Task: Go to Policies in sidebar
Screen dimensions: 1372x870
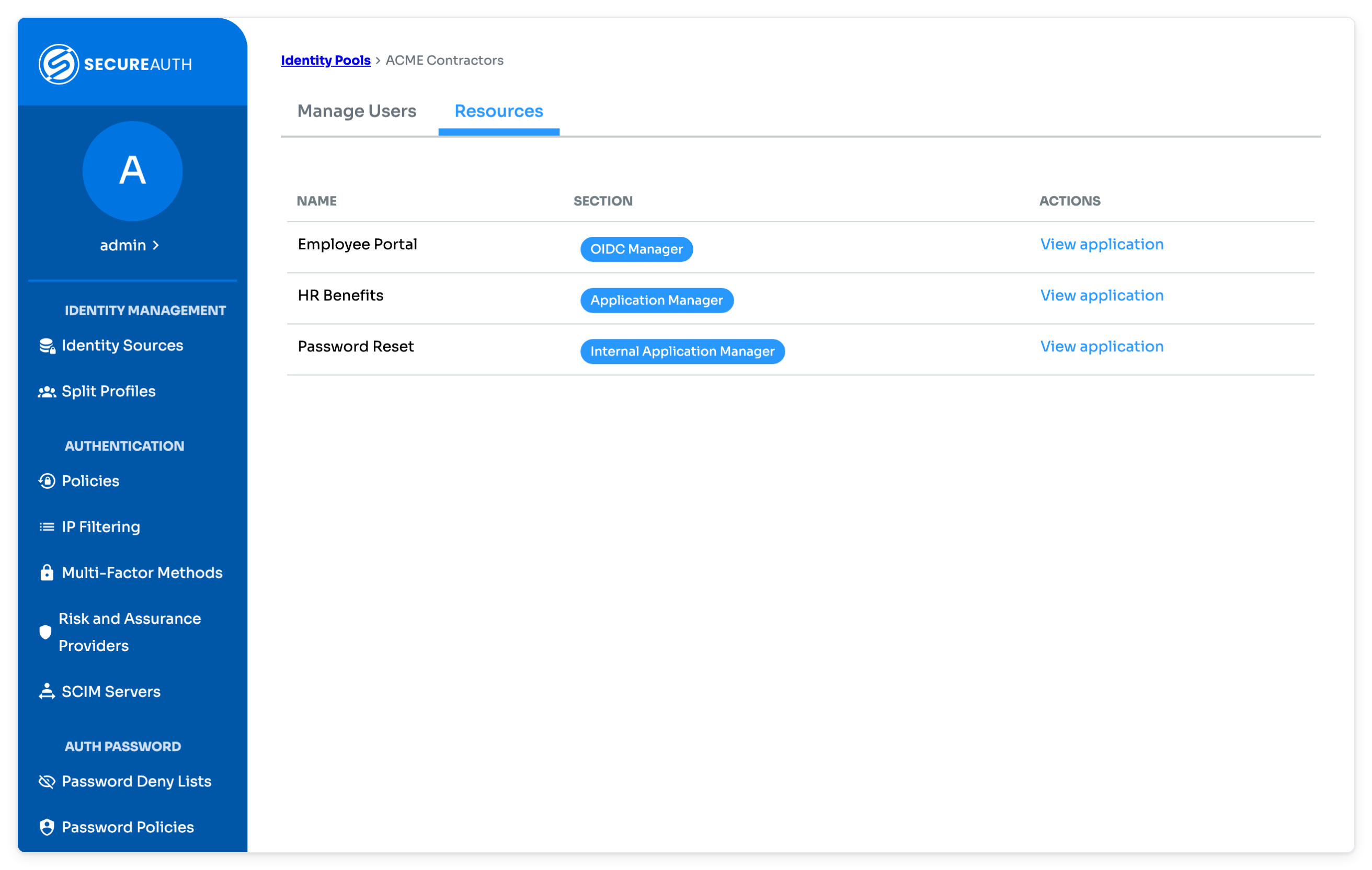Action: pos(90,481)
